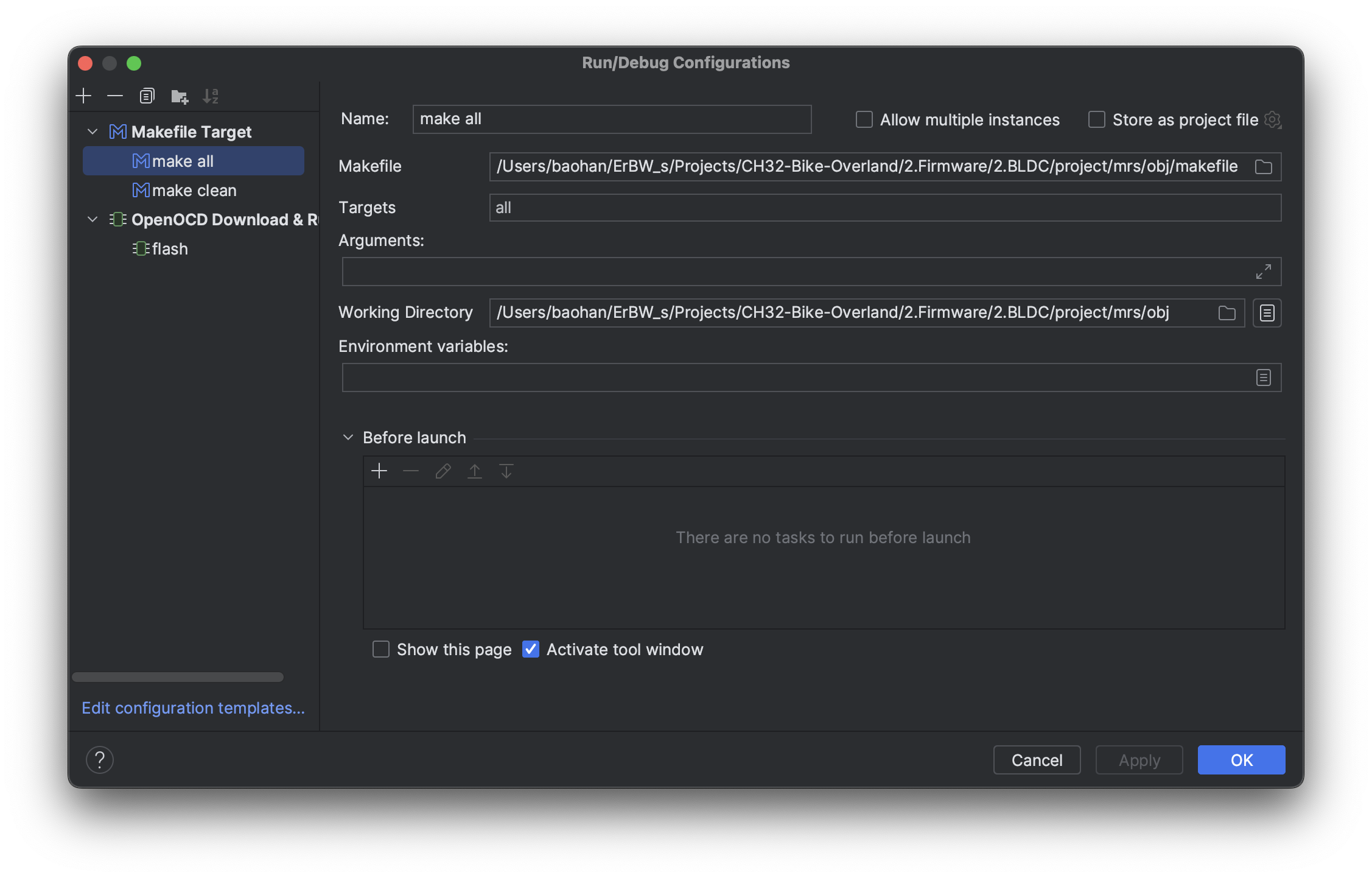Click the share/move configuration icon
The image size is (1372, 878).
click(x=178, y=95)
